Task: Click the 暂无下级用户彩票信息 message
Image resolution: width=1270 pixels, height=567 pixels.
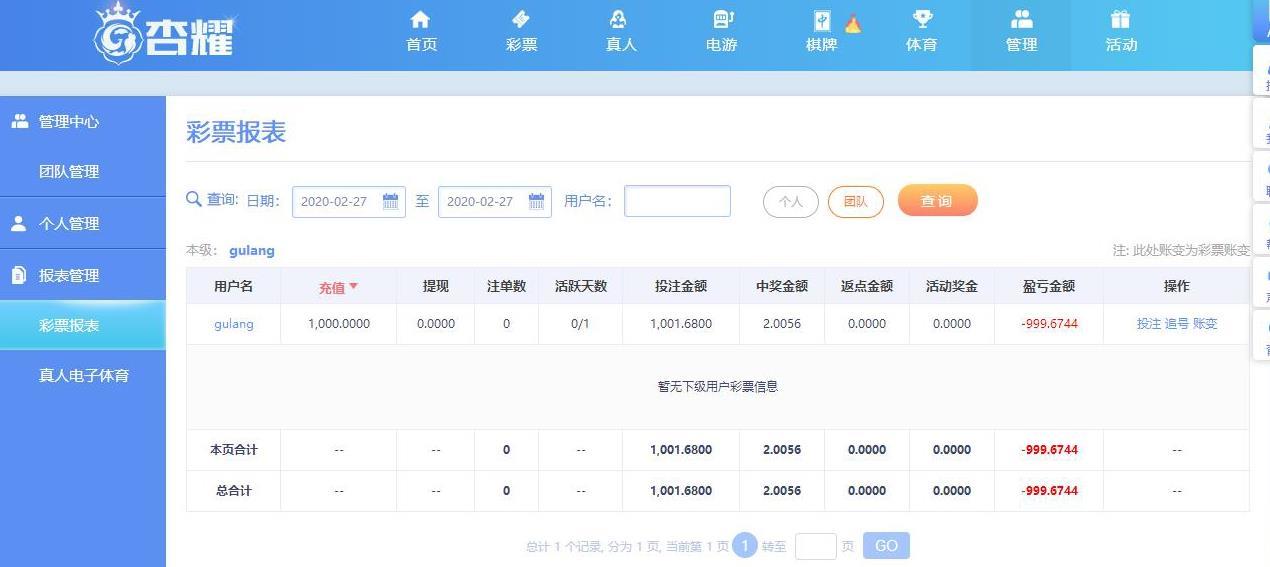Action: pos(717,386)
